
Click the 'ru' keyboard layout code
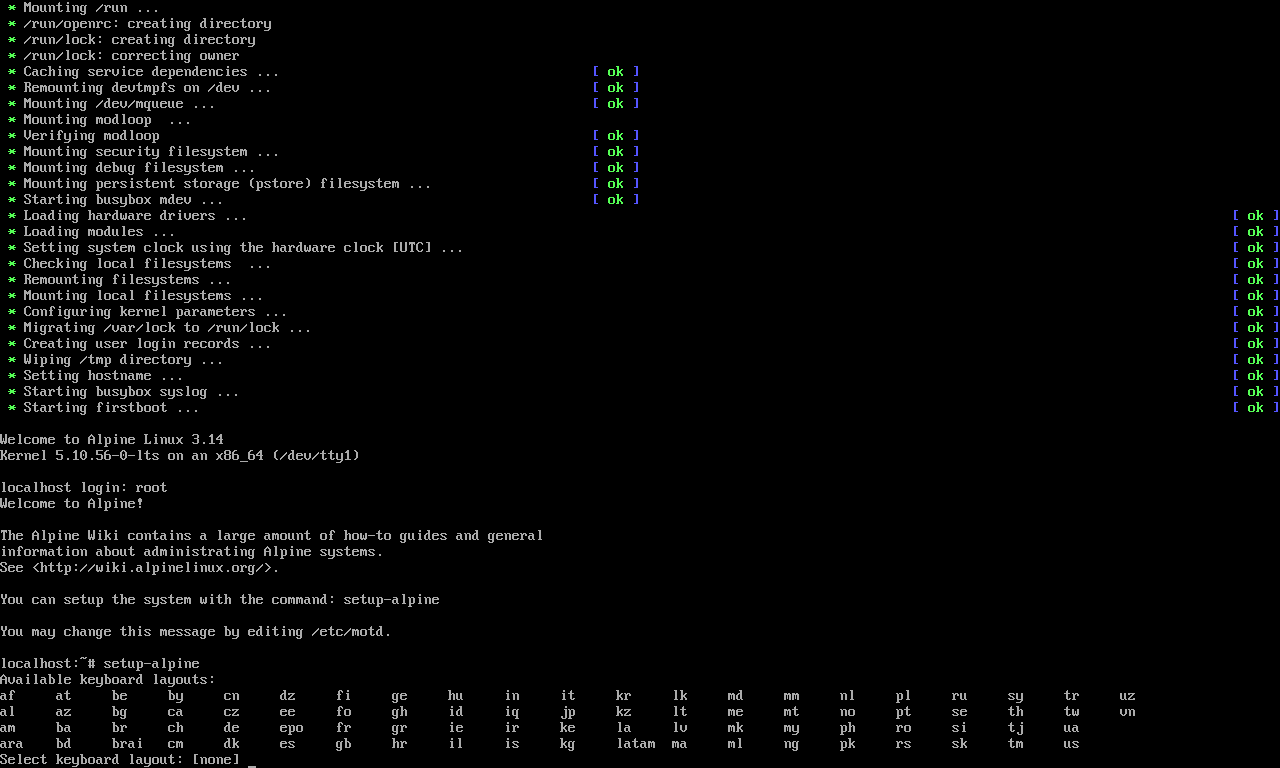[960, 696]
